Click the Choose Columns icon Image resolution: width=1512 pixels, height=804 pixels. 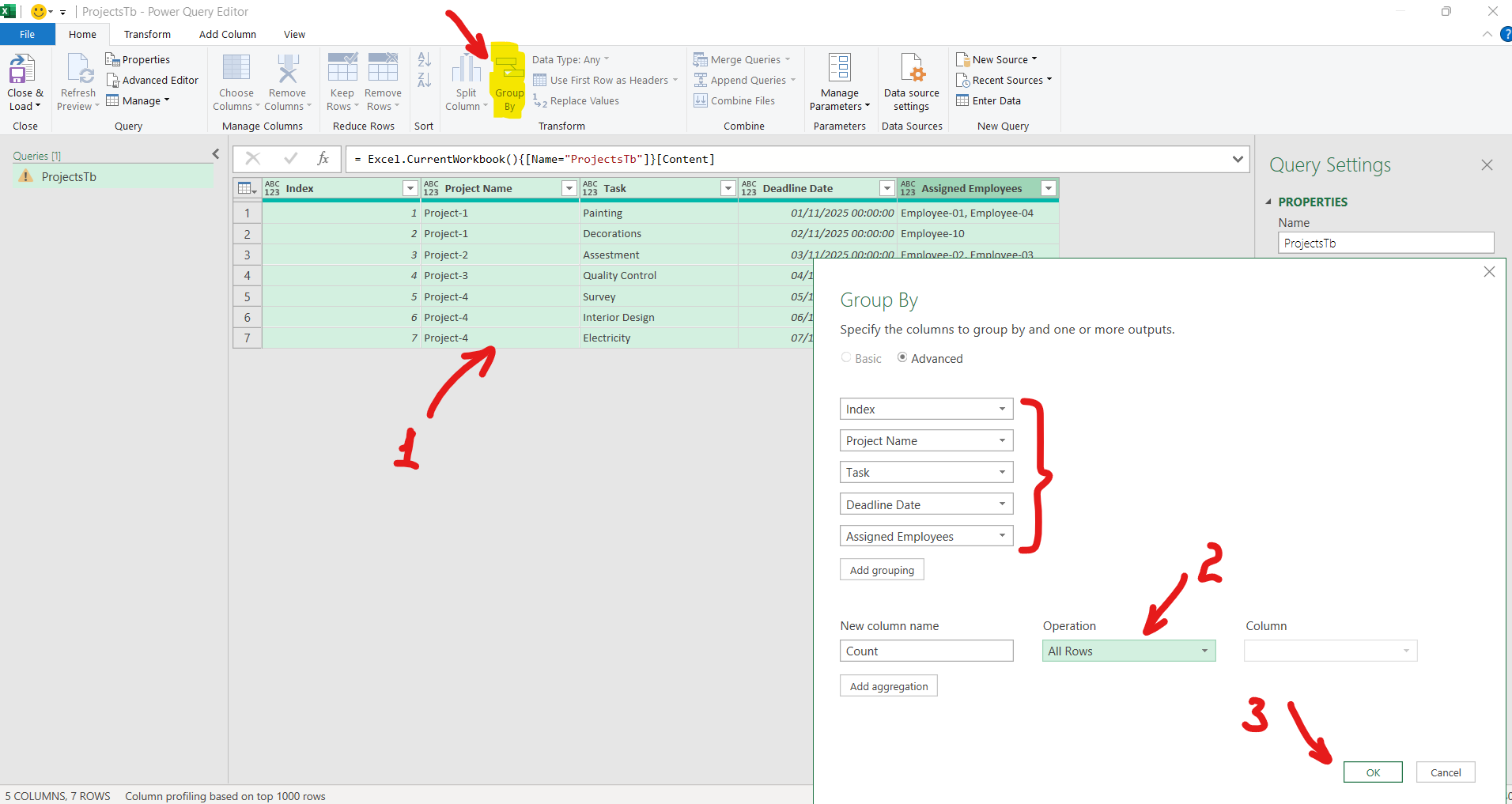click(236, 68)
